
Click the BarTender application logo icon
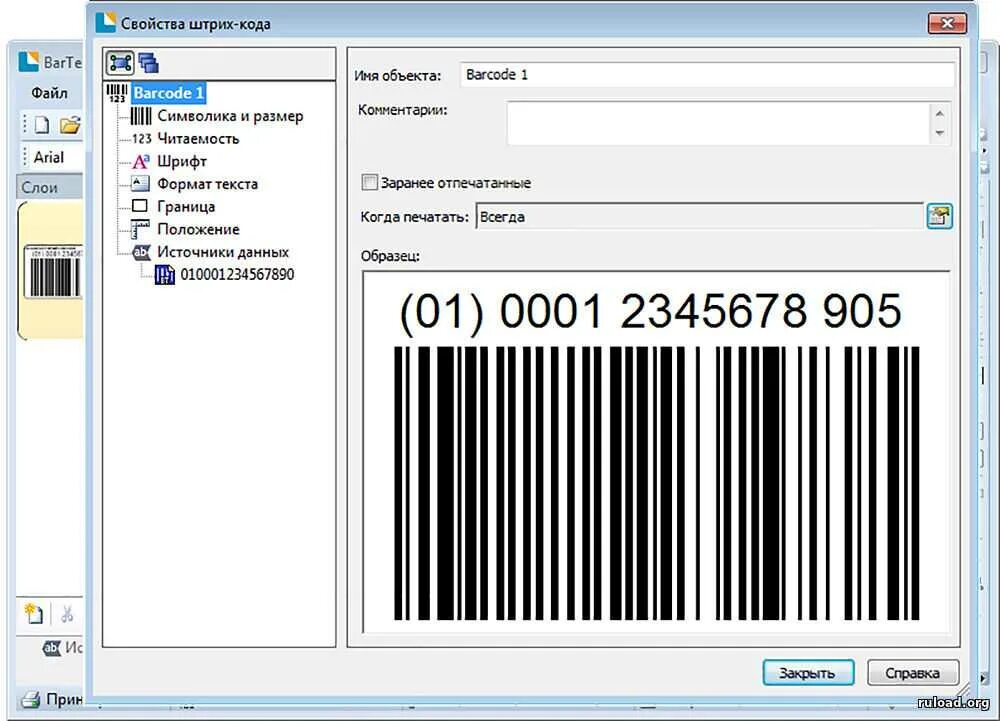coord(29,62)
